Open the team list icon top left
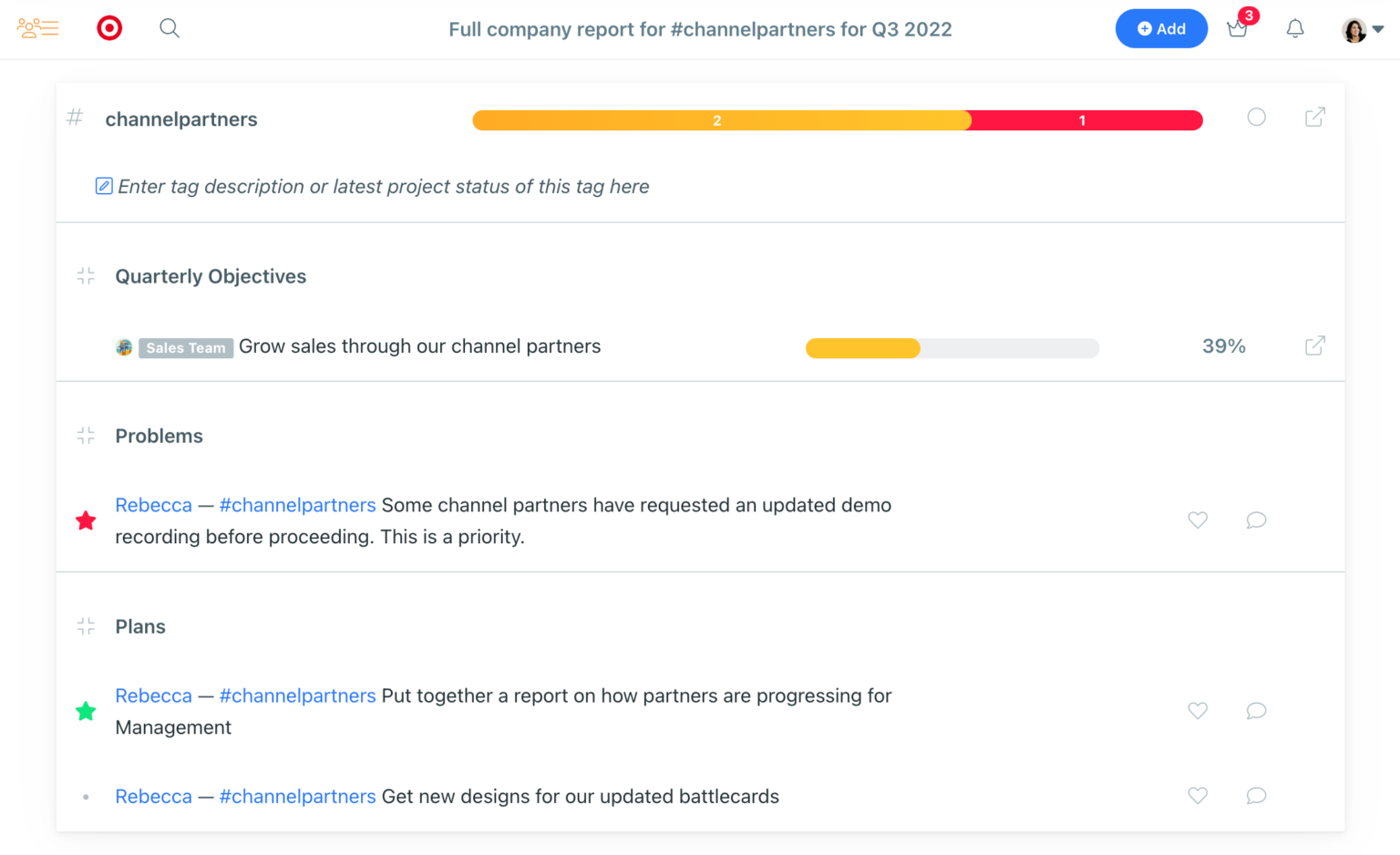 pos(37,28)
